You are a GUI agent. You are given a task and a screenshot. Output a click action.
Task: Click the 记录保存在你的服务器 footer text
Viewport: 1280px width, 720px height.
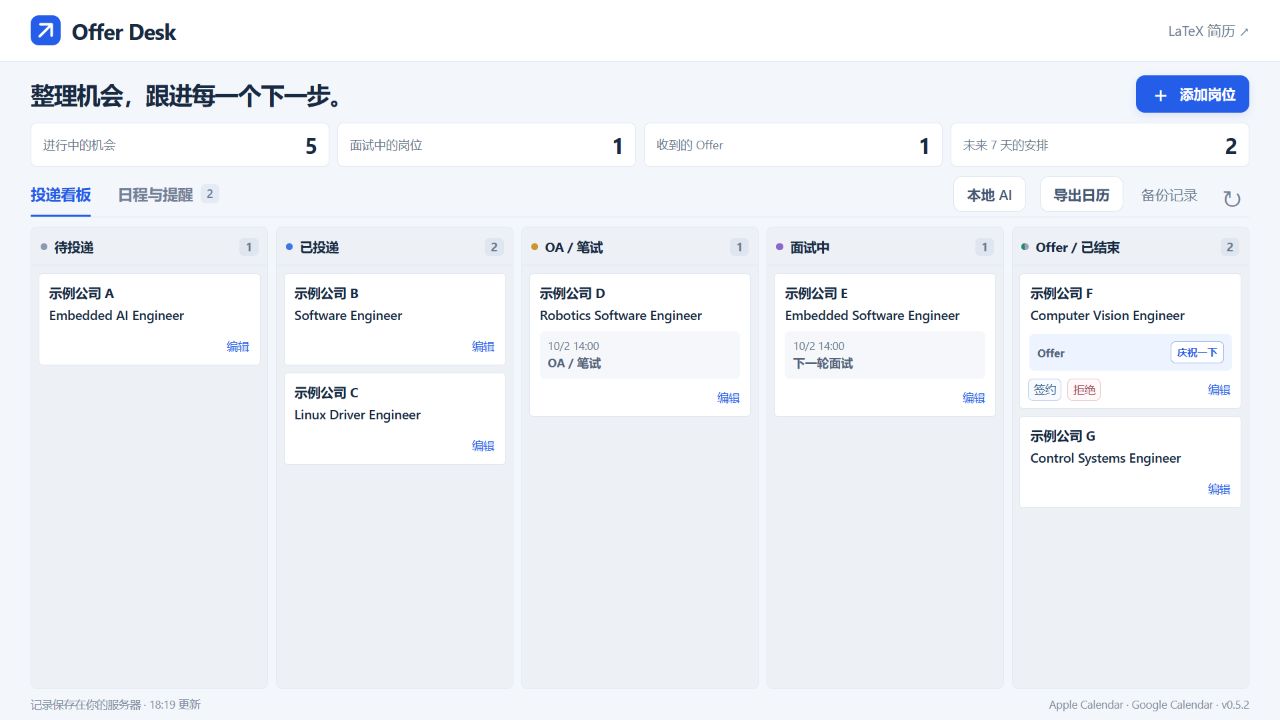[87, 705]
